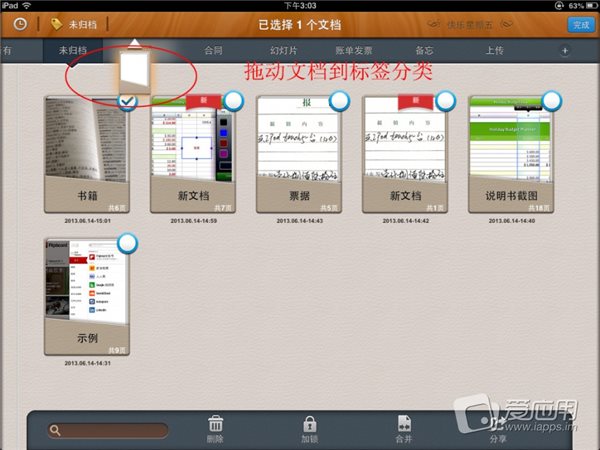The height and width of the screenshot is (450, 600).
Task: Tap the battery 63% indicator
Action: pos(583,6)
